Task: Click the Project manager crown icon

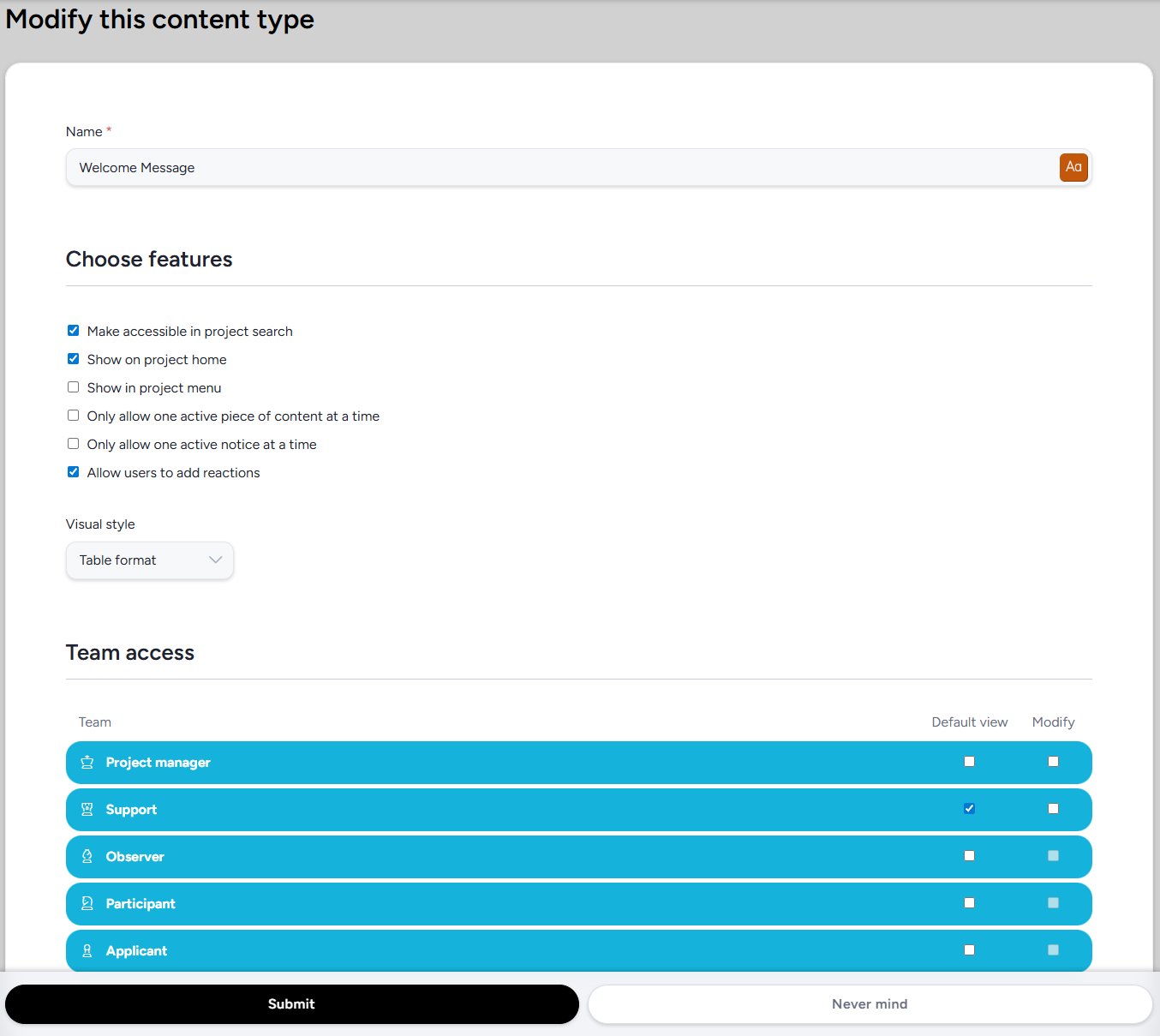Action: tap(87, 763)
